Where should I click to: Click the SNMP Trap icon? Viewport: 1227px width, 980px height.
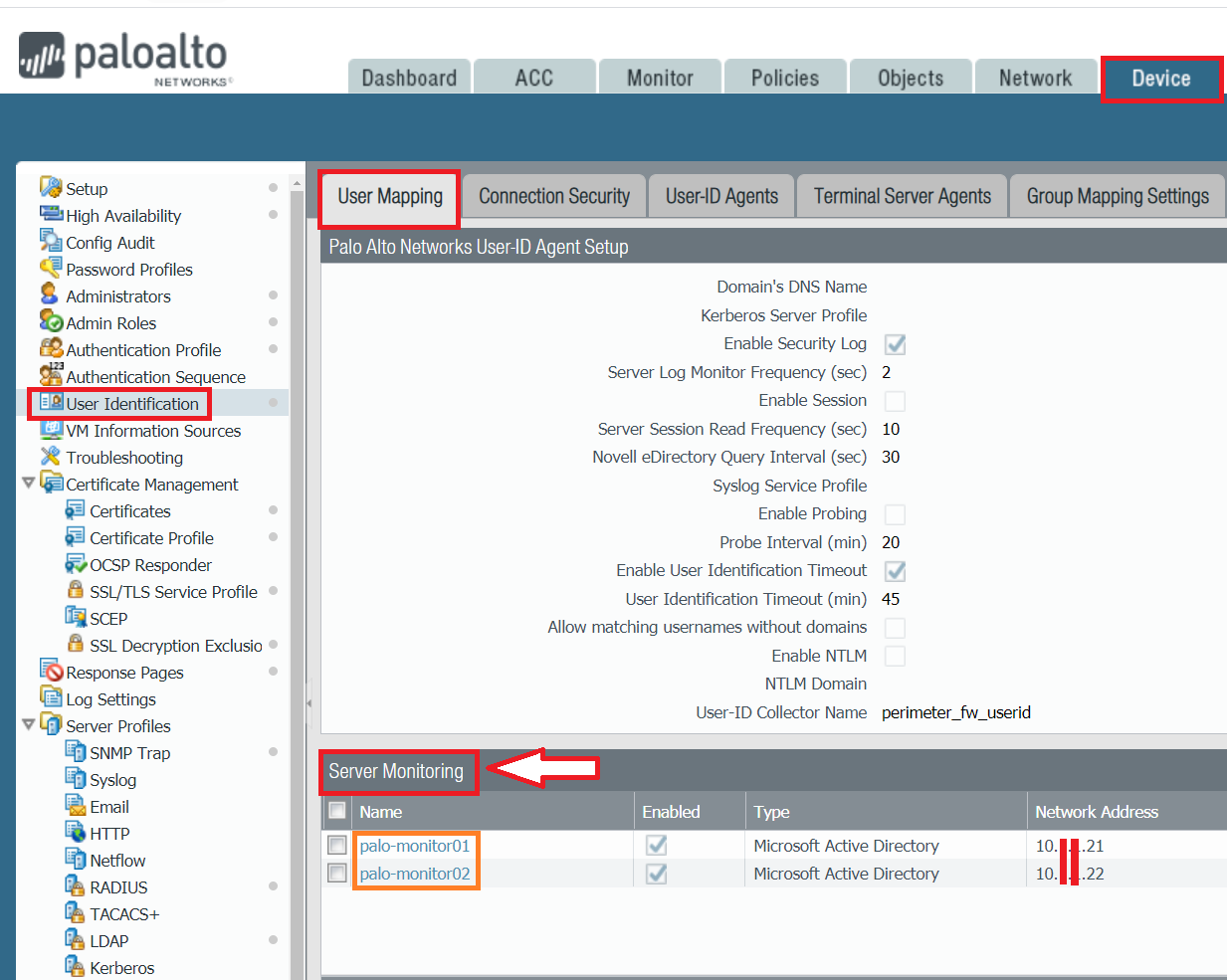(76, 751)
